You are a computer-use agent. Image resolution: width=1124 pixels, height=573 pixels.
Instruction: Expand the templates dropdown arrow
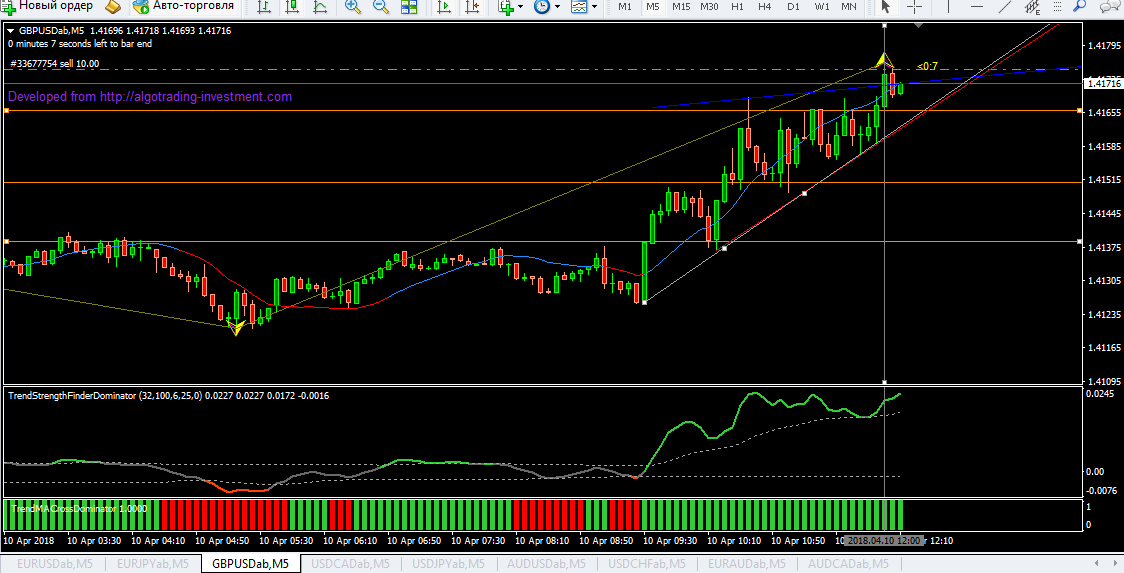pyautogui.click(x=594, y=7)
